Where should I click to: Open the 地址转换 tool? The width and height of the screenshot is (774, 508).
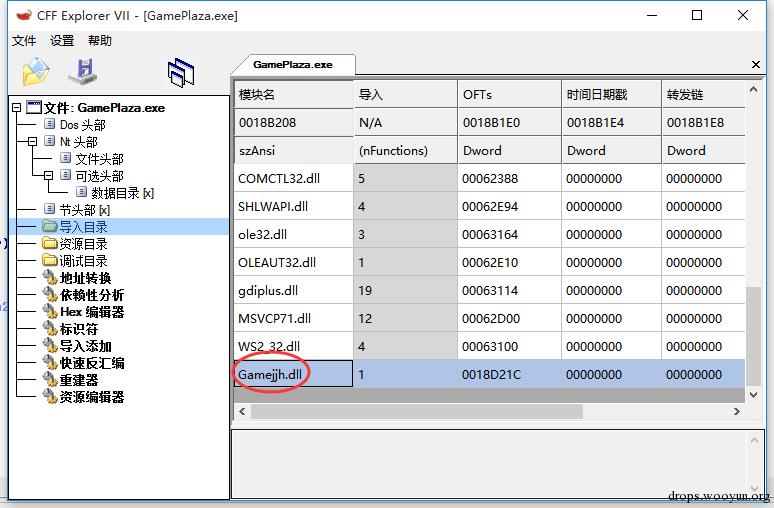pyautogui.click(x=85, y=278)
